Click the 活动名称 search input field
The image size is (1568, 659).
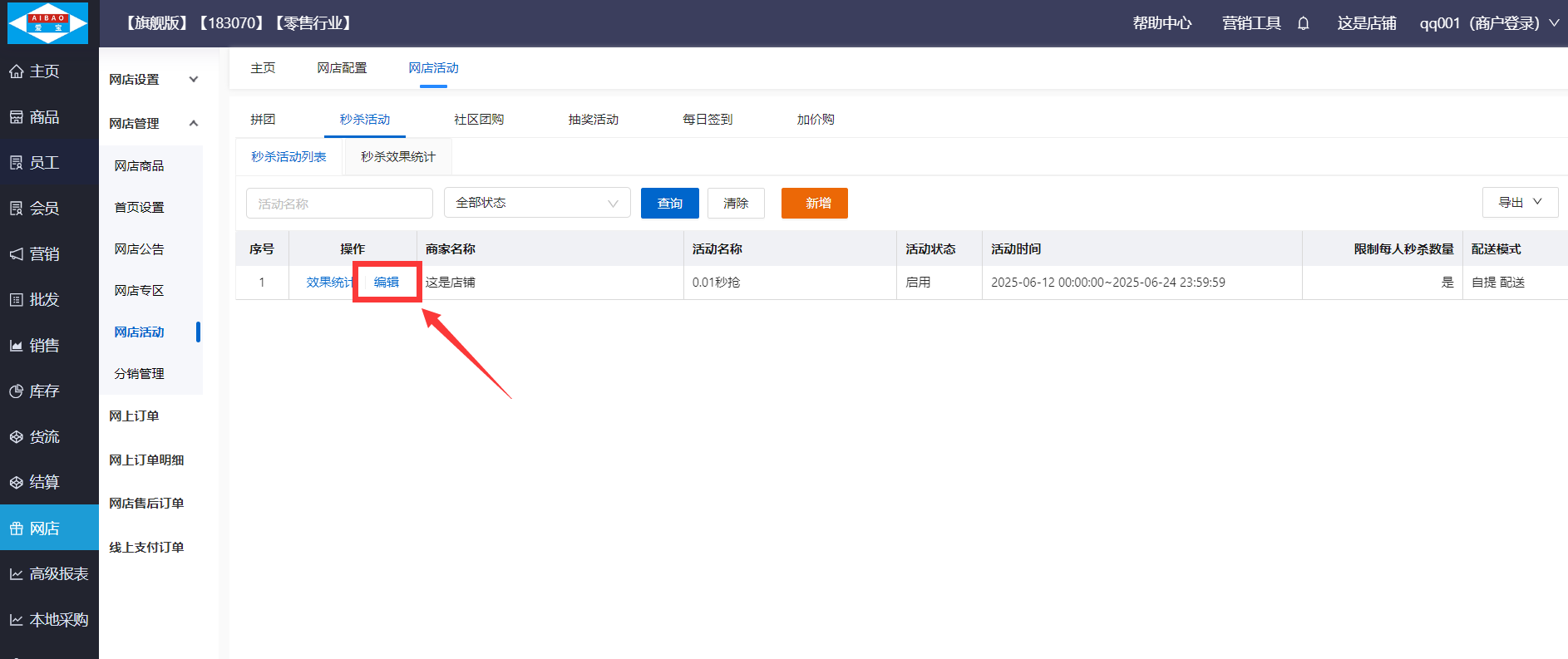[339, 204]
